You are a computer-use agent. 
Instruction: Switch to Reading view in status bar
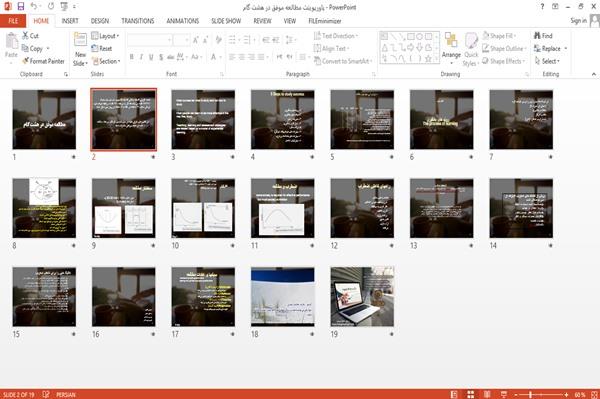click(487, 394)
